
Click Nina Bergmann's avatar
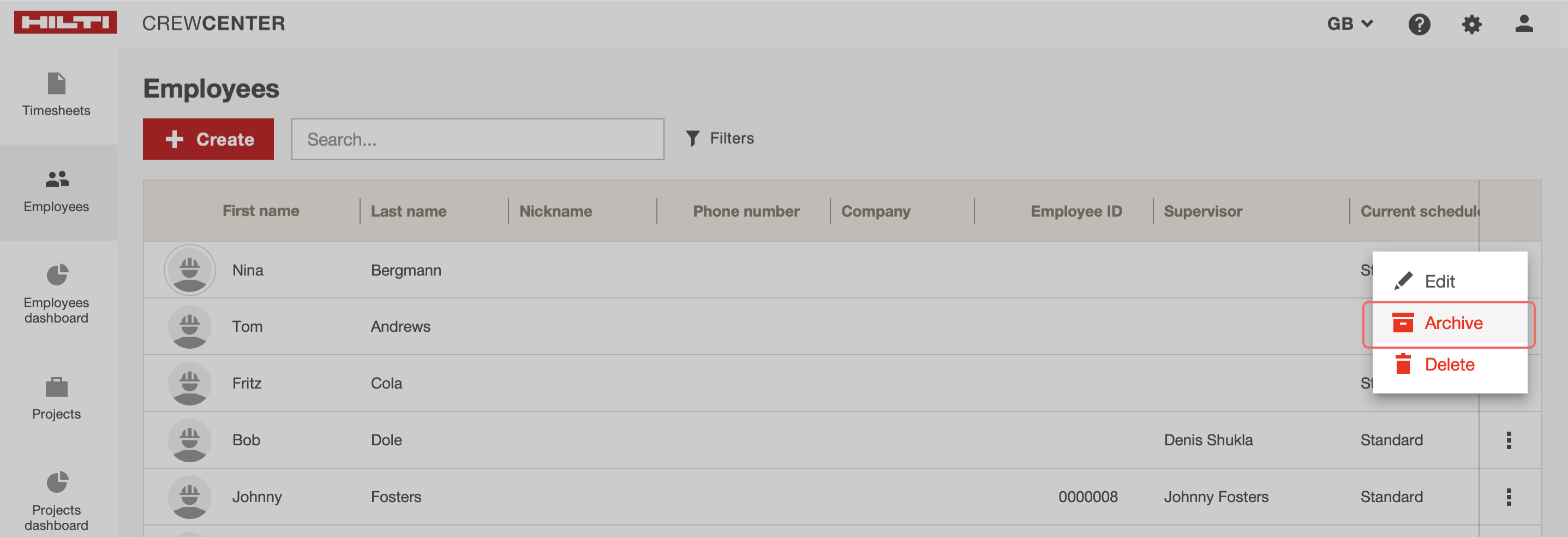[x=189, y=270]
